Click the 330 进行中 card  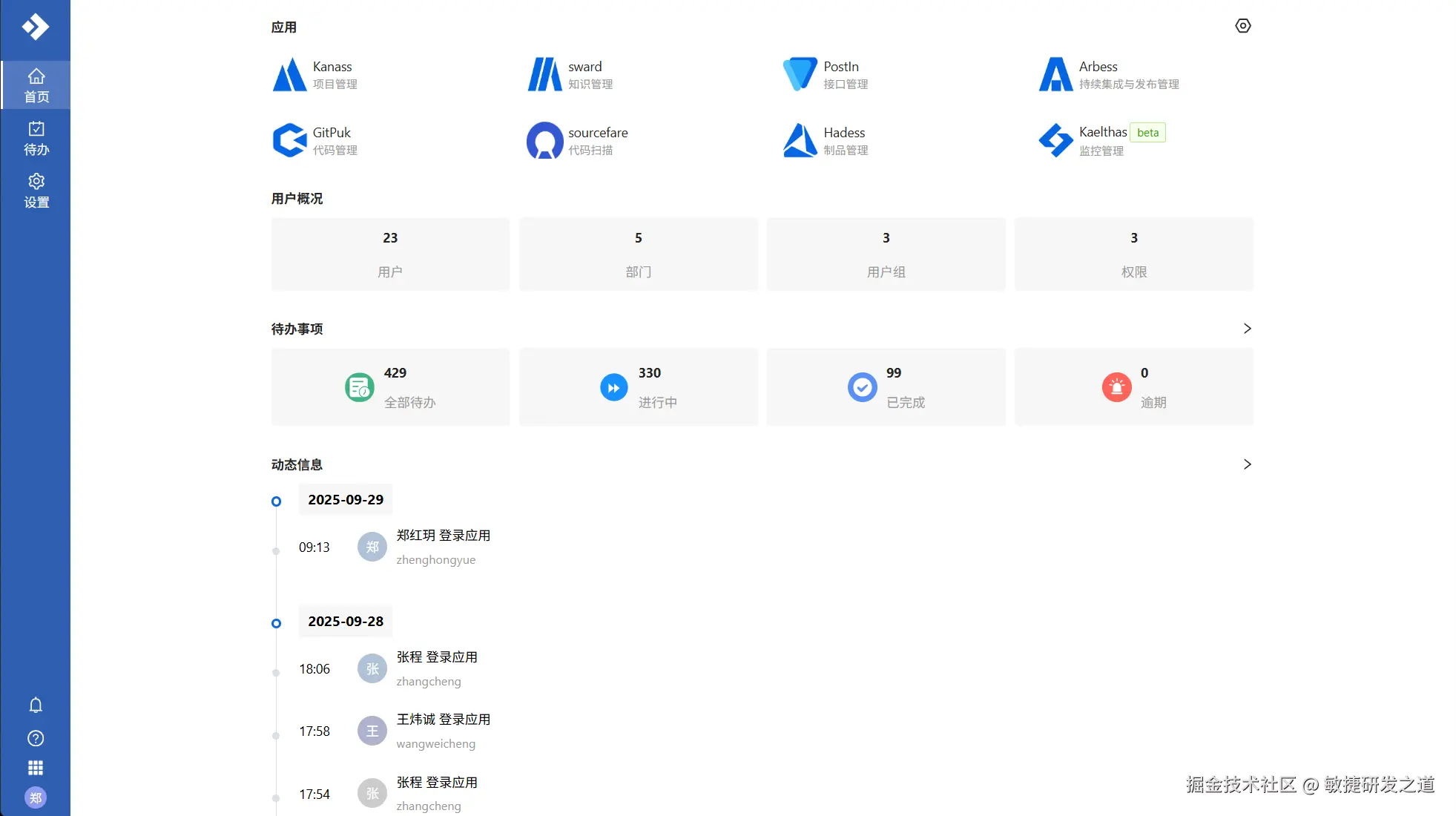638,386
